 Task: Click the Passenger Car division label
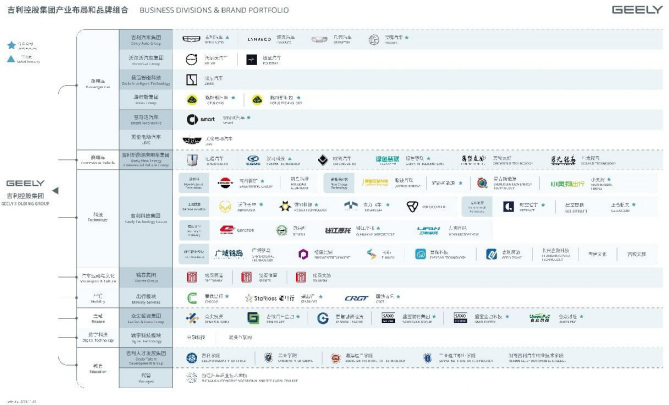click(x=97, y=83)
